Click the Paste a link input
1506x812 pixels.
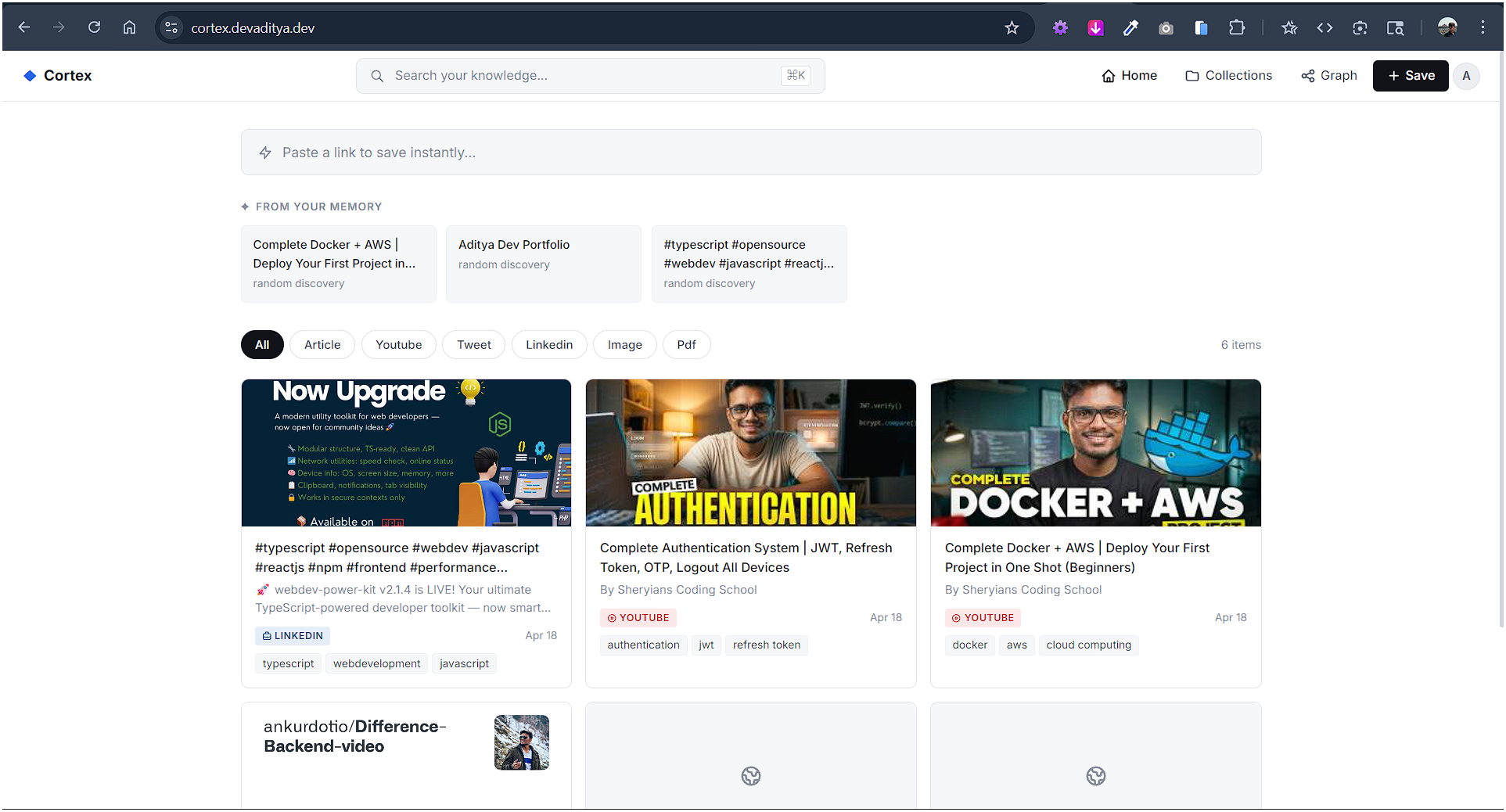[751, 153]
